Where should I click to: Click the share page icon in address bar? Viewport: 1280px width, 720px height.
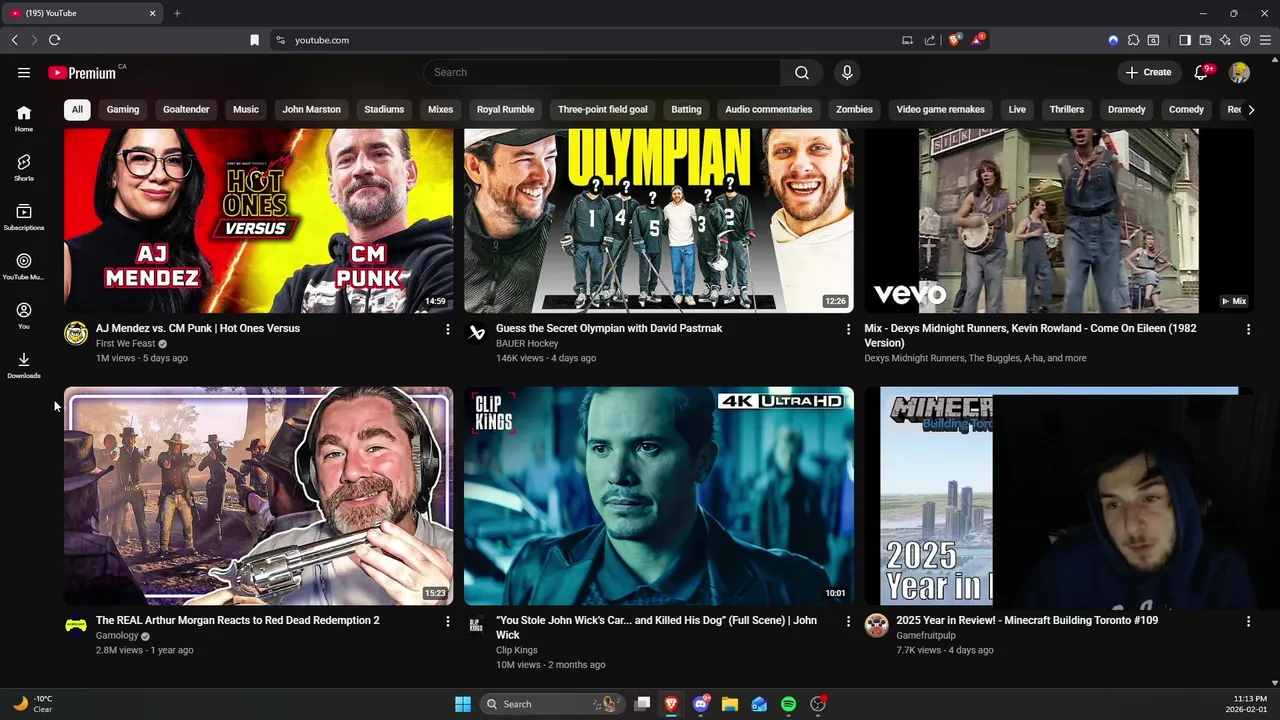point(930,40)
